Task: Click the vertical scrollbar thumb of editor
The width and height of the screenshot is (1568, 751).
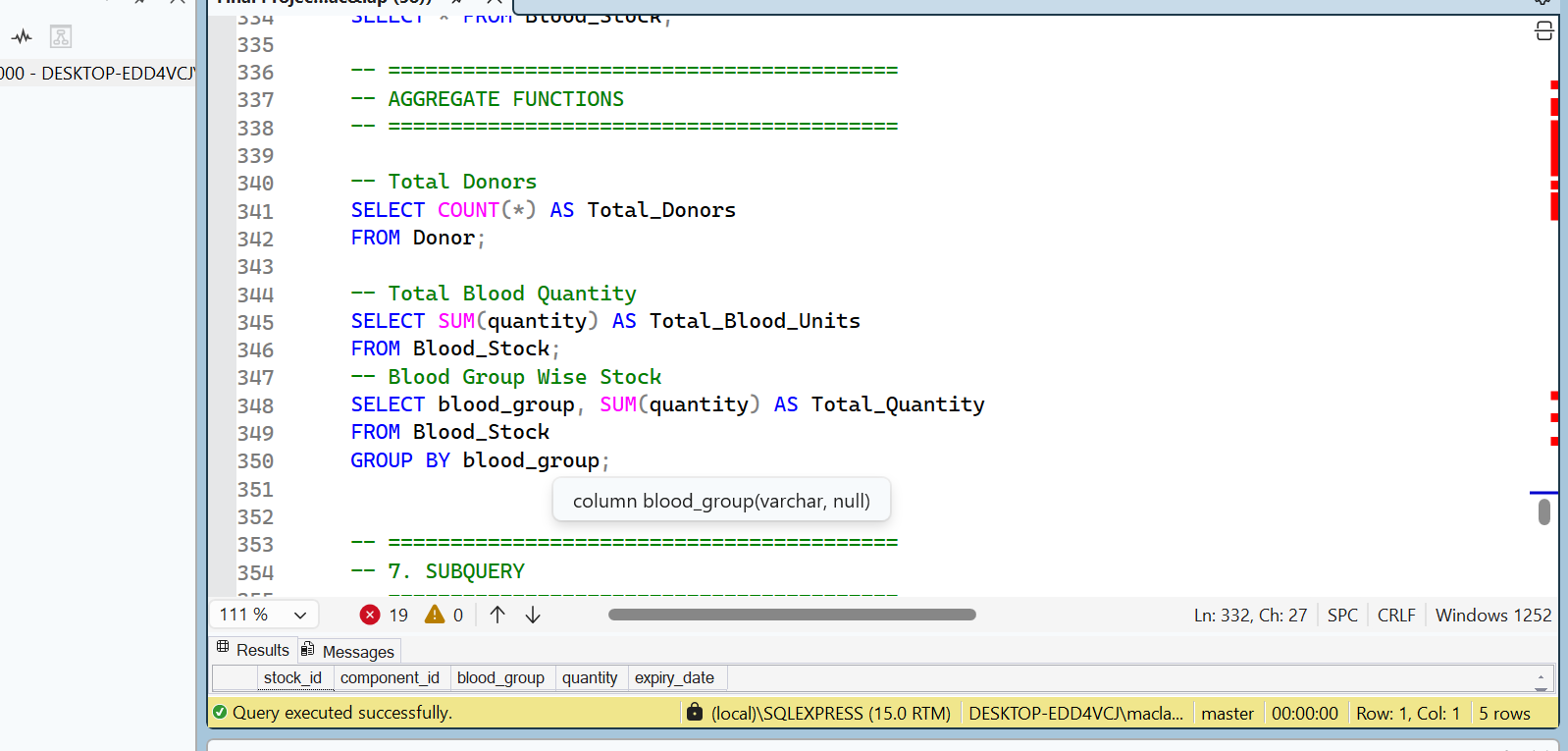Action: [1544, 511]
